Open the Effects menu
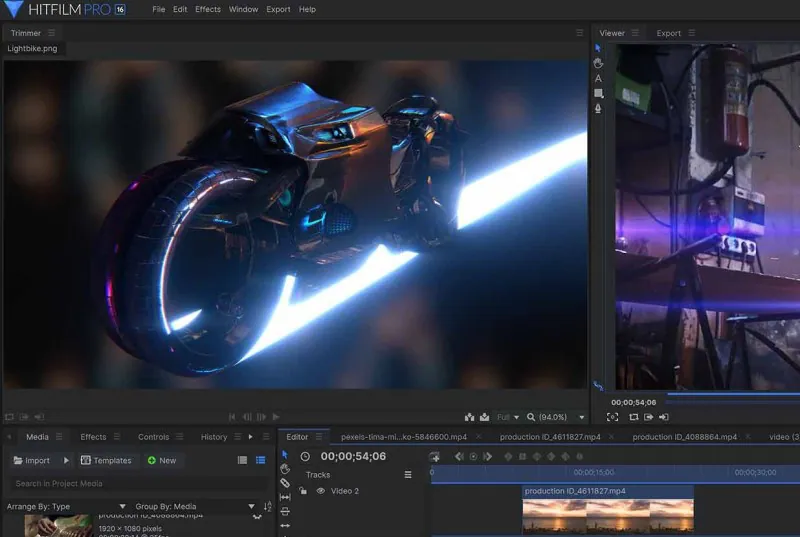800x537 pixels. 208,9
